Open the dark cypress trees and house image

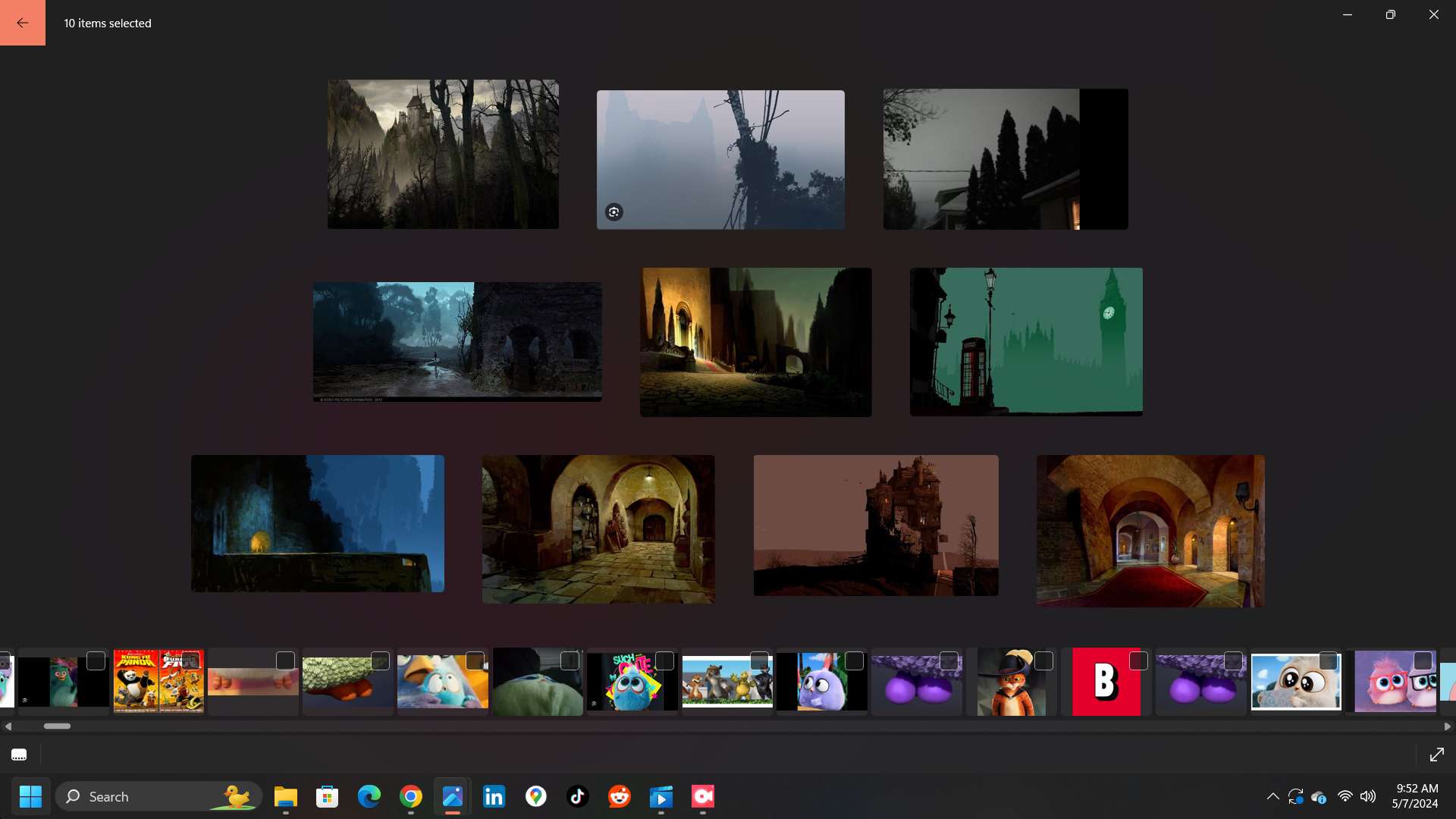point(1006,159)
